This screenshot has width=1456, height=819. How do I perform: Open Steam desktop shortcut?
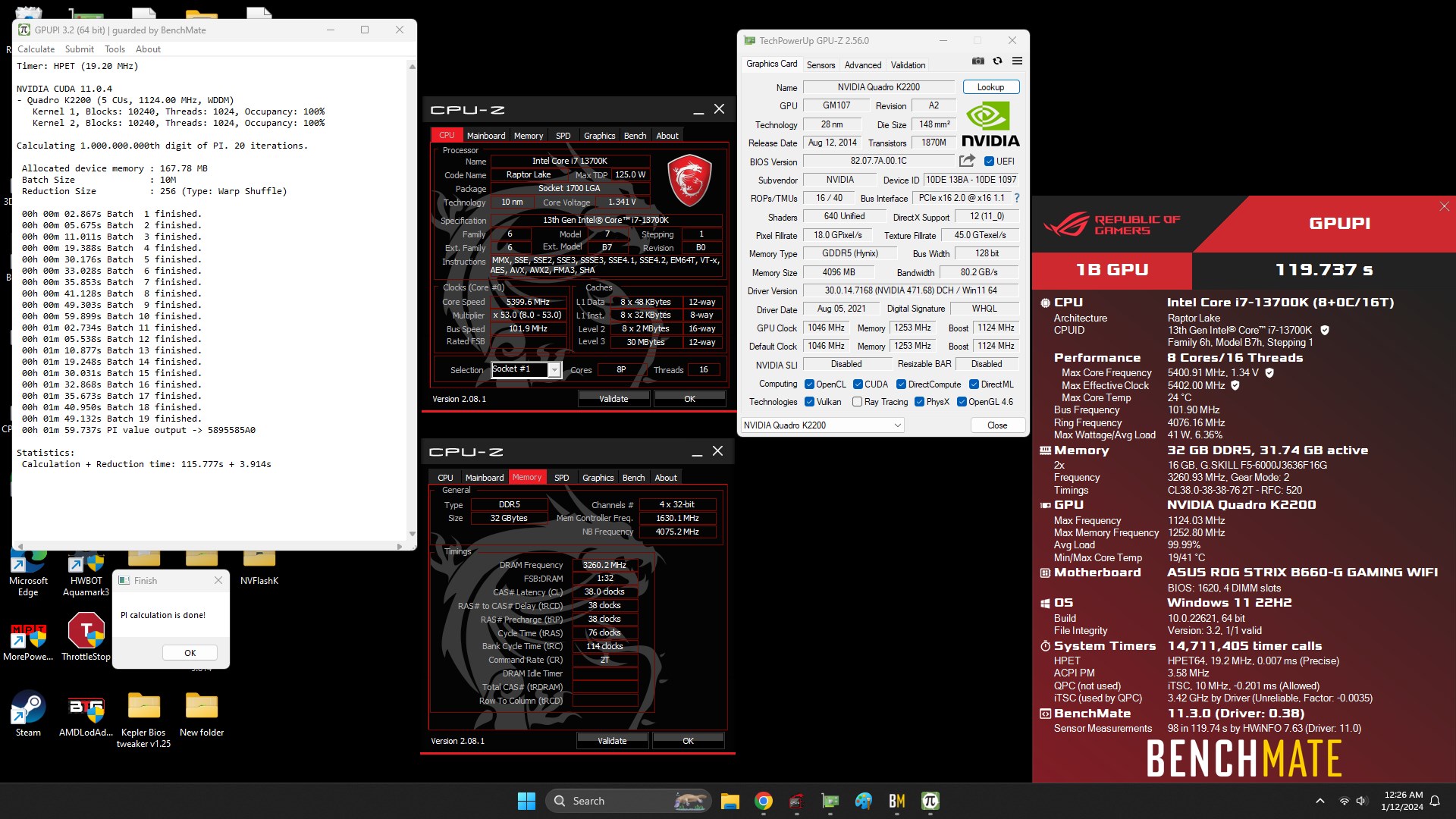[28, 714]
